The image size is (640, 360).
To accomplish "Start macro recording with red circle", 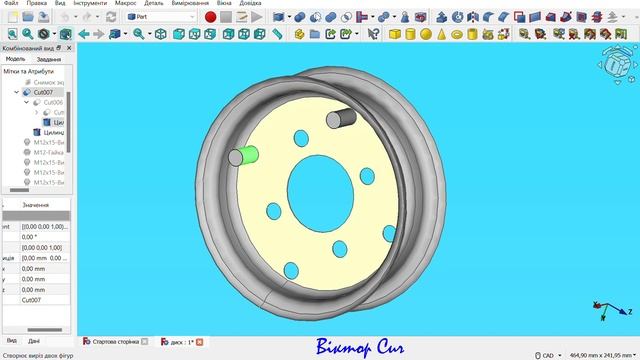I will (211, 17).
